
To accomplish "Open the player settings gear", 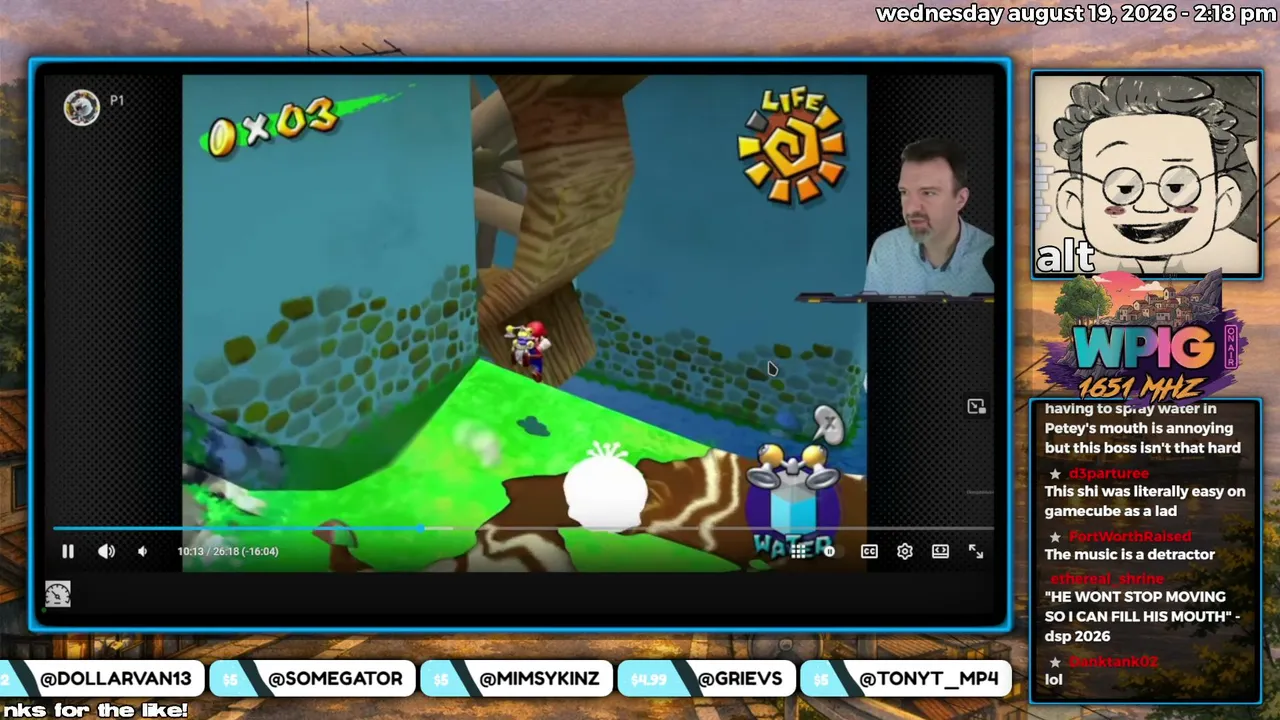I will 905,551.
